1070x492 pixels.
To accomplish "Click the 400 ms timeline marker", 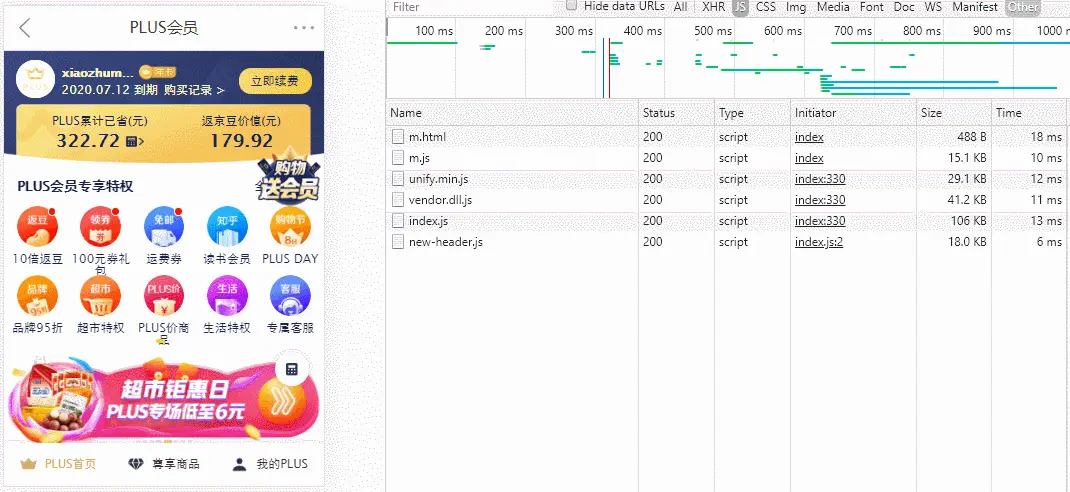I will pyautogui.click(x=643, y=31).
